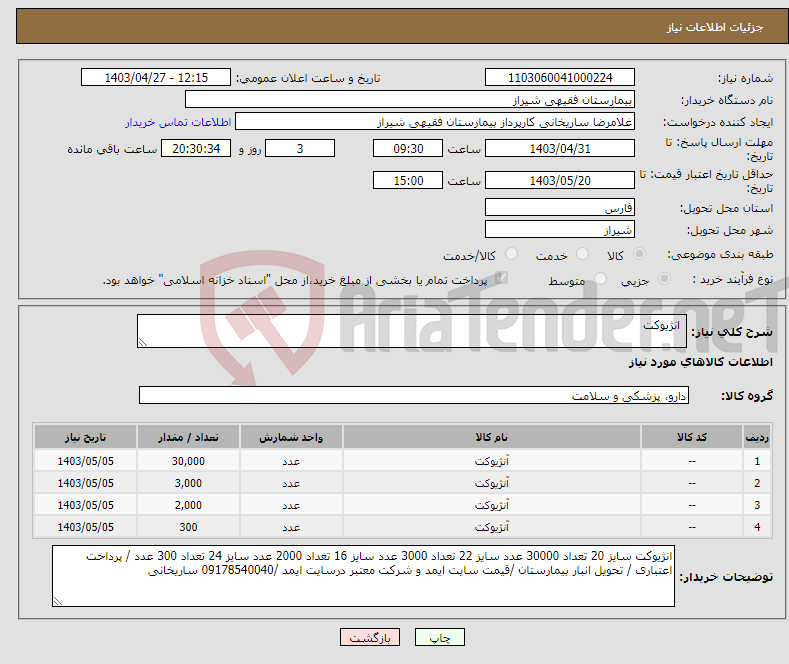
Task: Click the بازگشت back button
Action: (370, 637)
